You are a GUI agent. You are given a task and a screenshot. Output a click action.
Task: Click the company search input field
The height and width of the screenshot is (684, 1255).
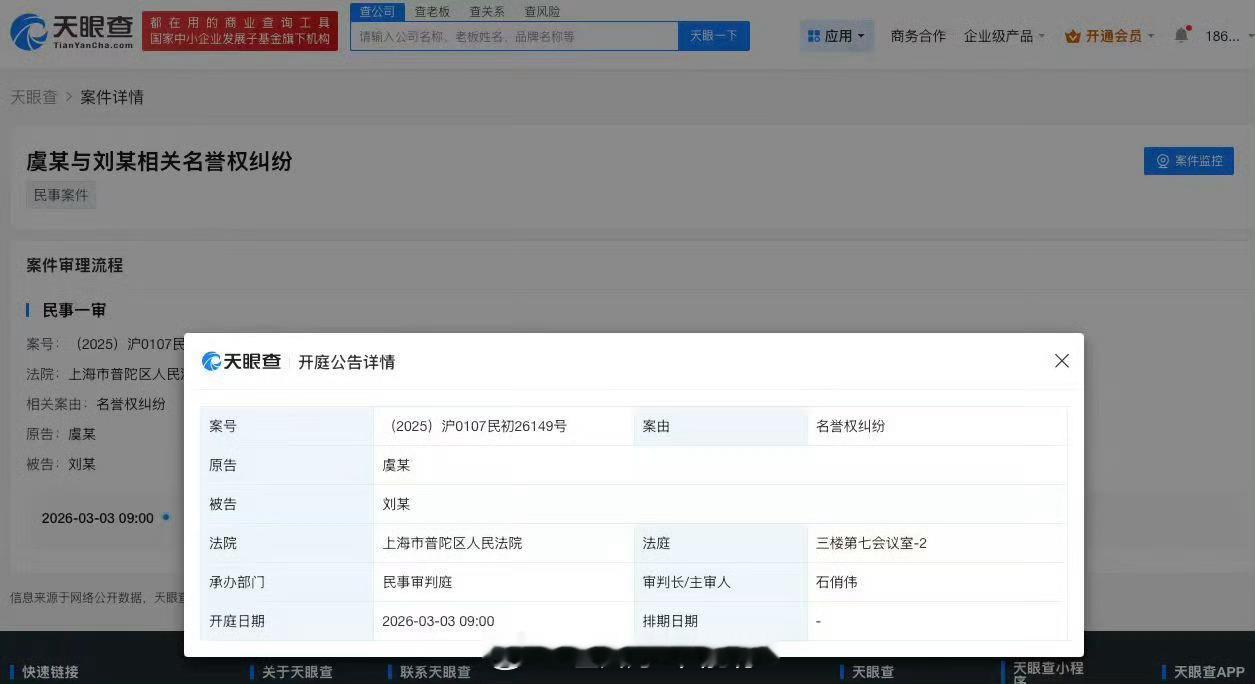pyautogui.click(x=514, y=35)
